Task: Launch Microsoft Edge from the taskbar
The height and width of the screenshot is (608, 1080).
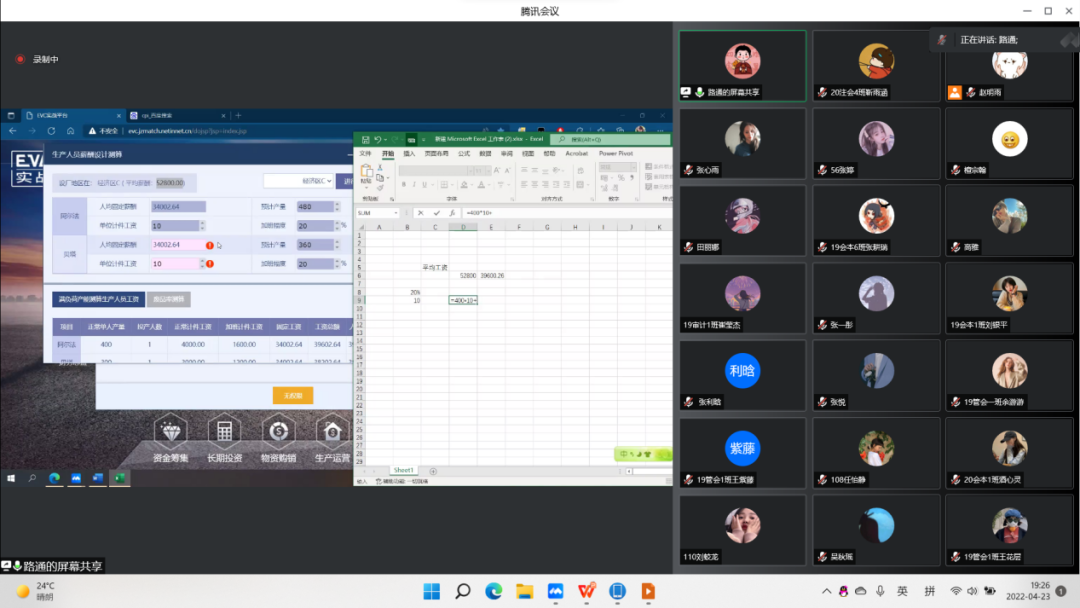Action: point(494,591)
